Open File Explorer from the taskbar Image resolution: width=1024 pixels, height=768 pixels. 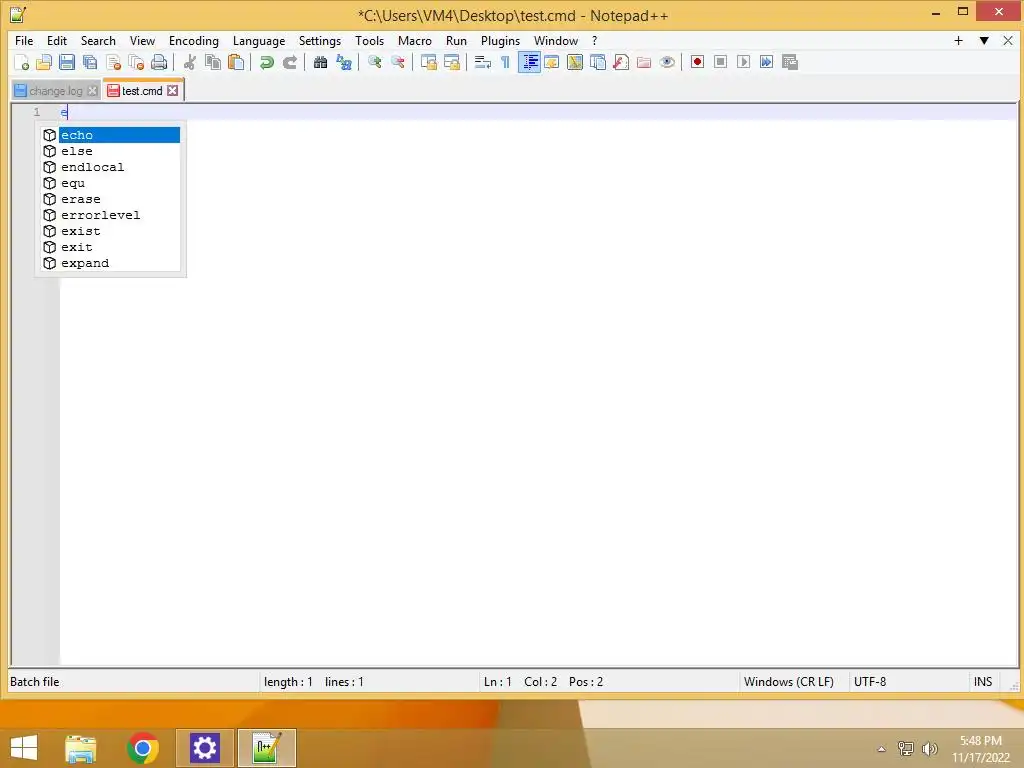81,748
